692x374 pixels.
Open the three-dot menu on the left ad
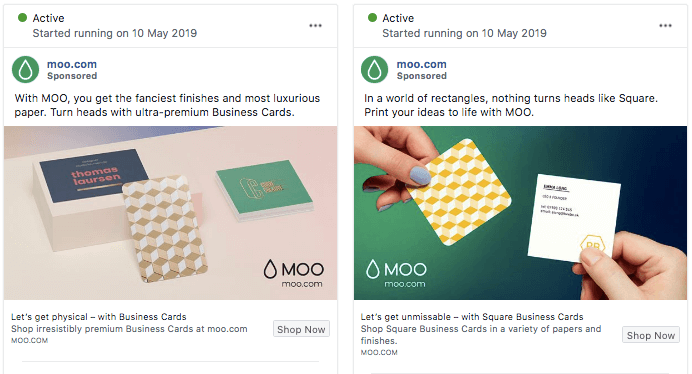(x=315, y=26)
